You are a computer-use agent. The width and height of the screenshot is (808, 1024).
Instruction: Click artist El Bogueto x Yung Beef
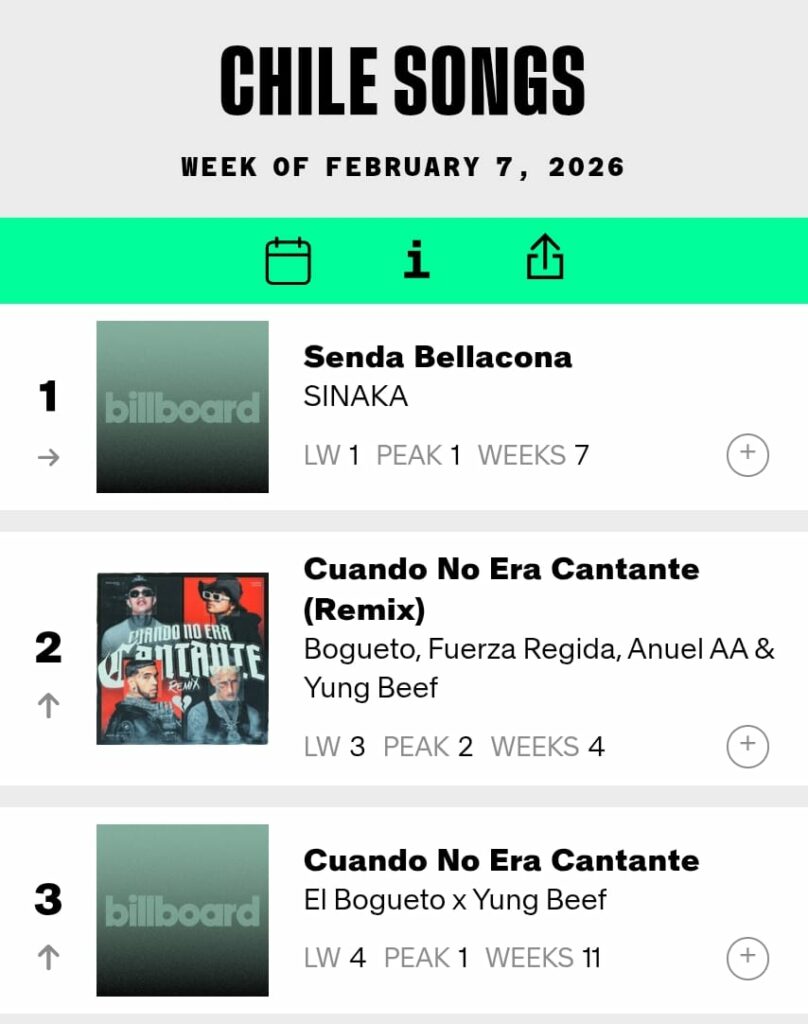pos(454,900)
